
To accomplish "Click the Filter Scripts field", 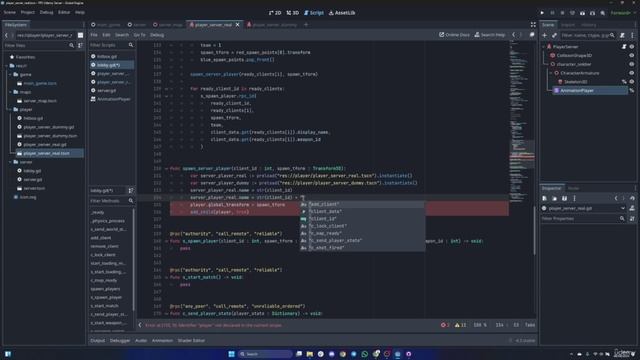I will [111, 45].
